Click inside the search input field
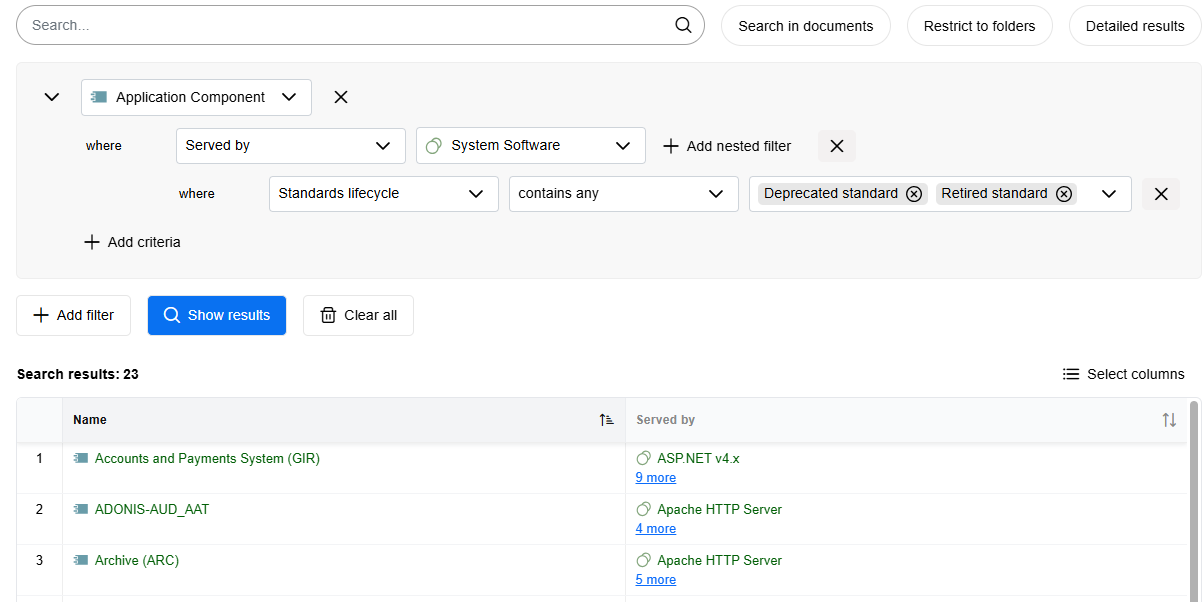Screen dimensions: 1202x602 (300, 25)
